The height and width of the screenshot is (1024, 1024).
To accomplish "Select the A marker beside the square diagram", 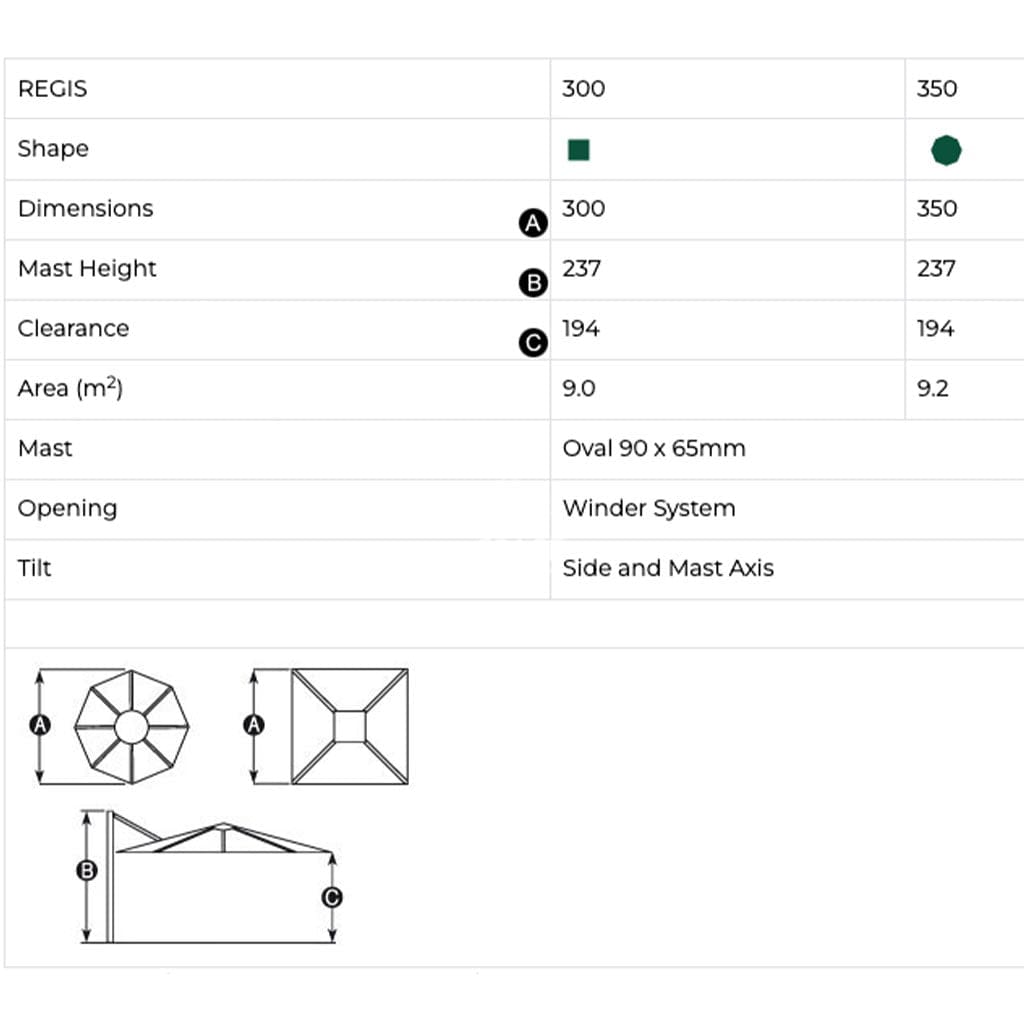I will click(254, 725).
